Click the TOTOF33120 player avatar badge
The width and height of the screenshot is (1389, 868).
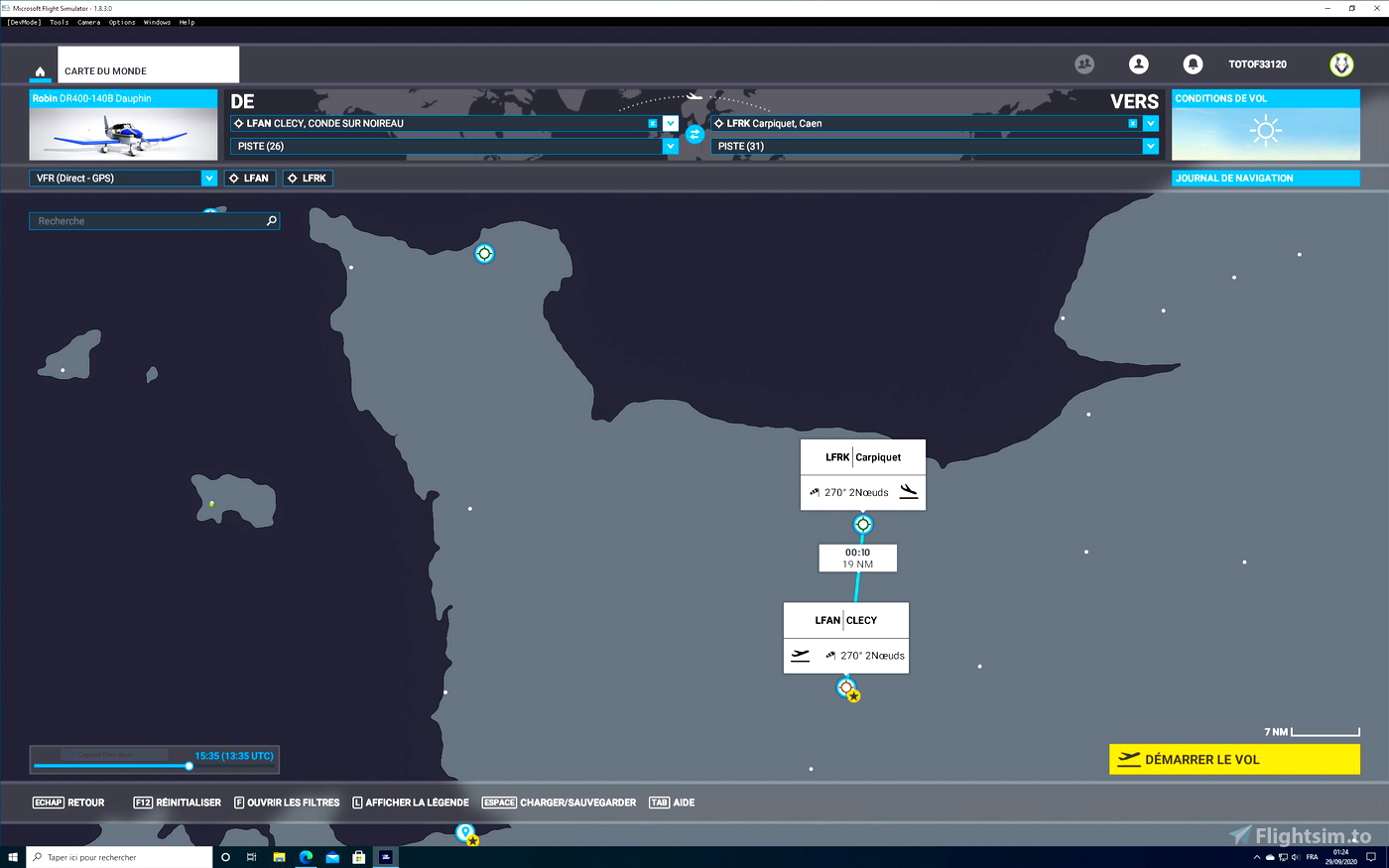click(x=1341, y=64)
